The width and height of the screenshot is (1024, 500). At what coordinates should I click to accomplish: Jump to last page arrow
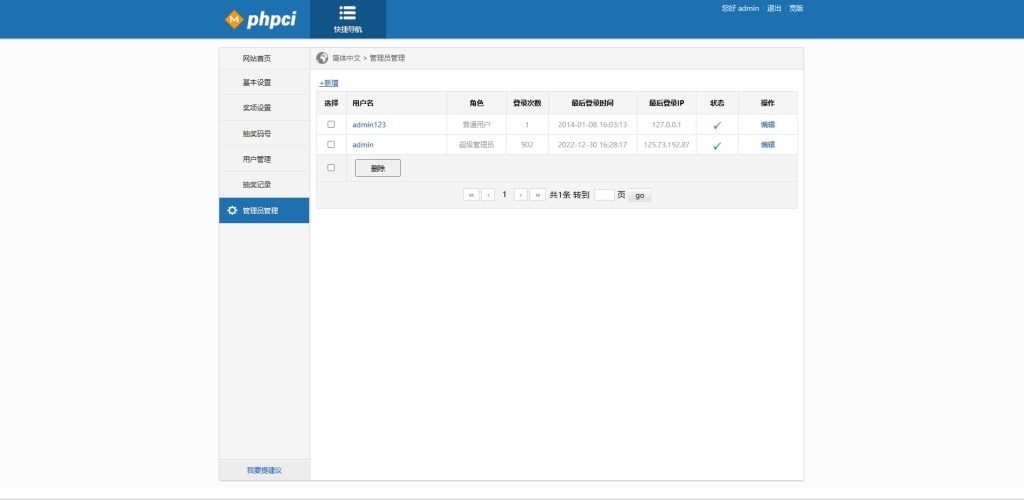click(537, 195)
